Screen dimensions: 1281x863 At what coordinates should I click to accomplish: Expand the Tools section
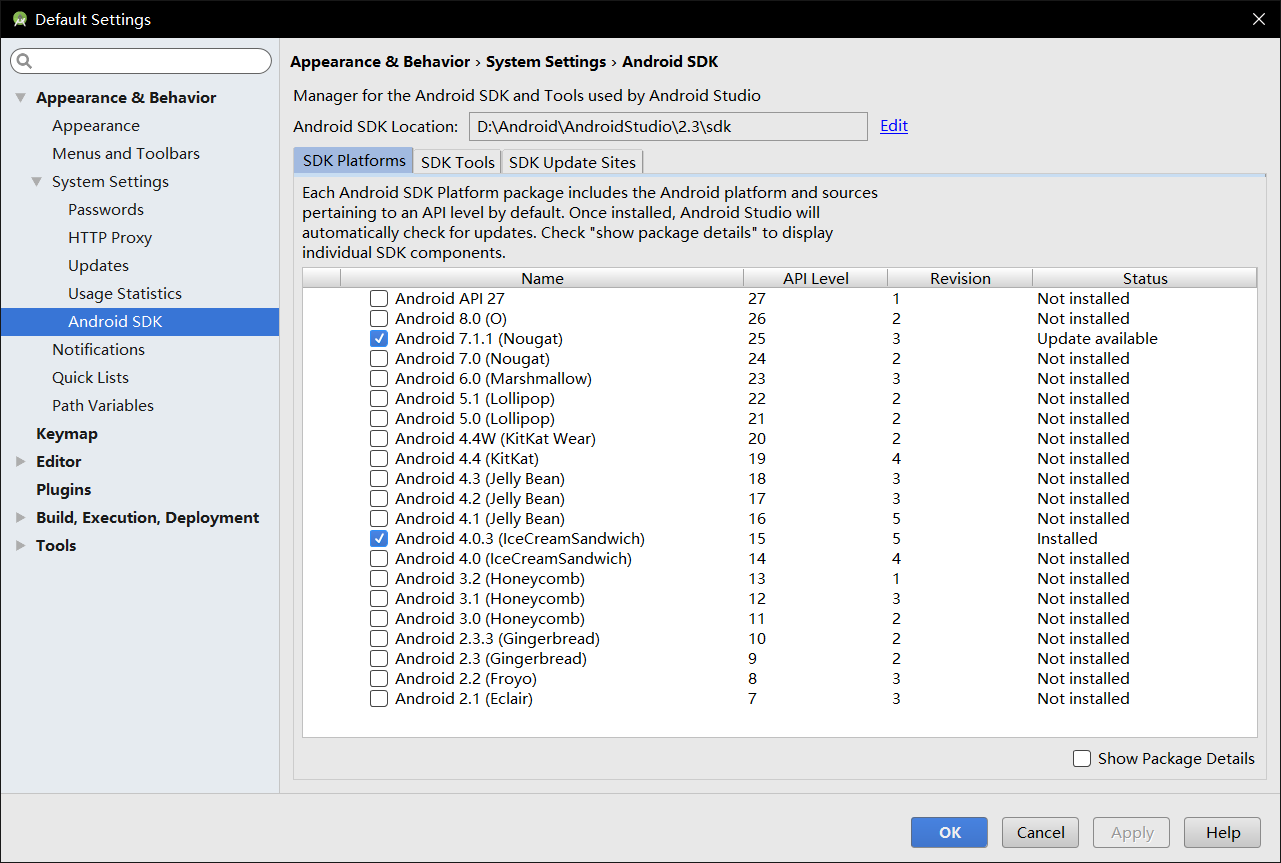(x=21, y=546)
